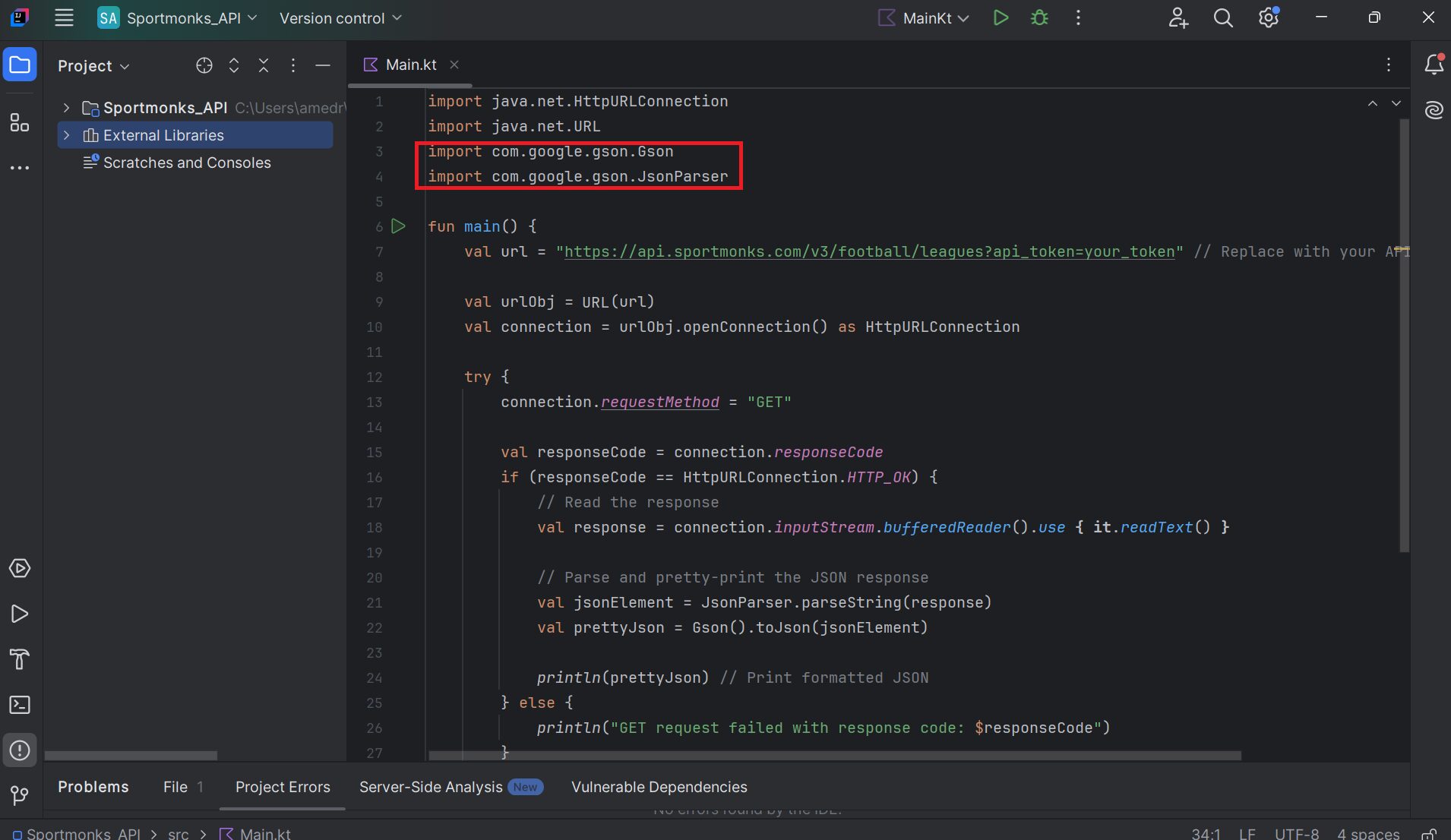1451x840 pixels.
Task: Open the Git version control tool window
Action: point(20,795)
